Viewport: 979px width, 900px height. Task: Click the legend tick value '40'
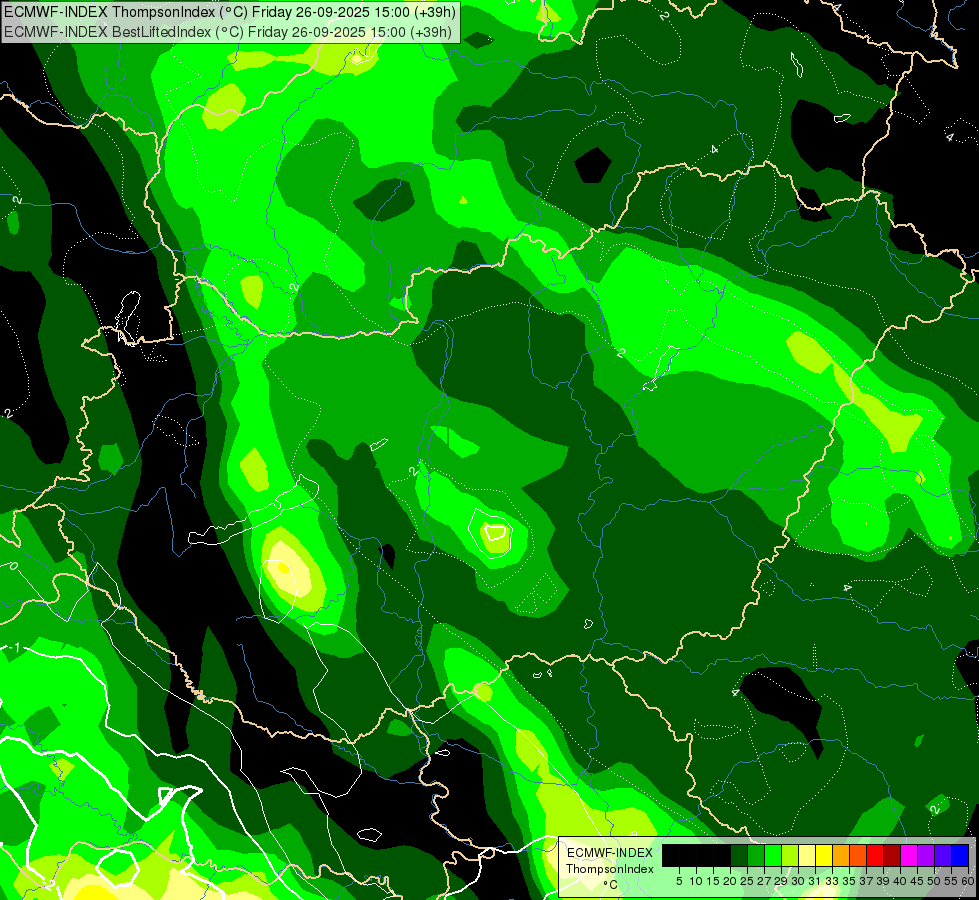900,881
